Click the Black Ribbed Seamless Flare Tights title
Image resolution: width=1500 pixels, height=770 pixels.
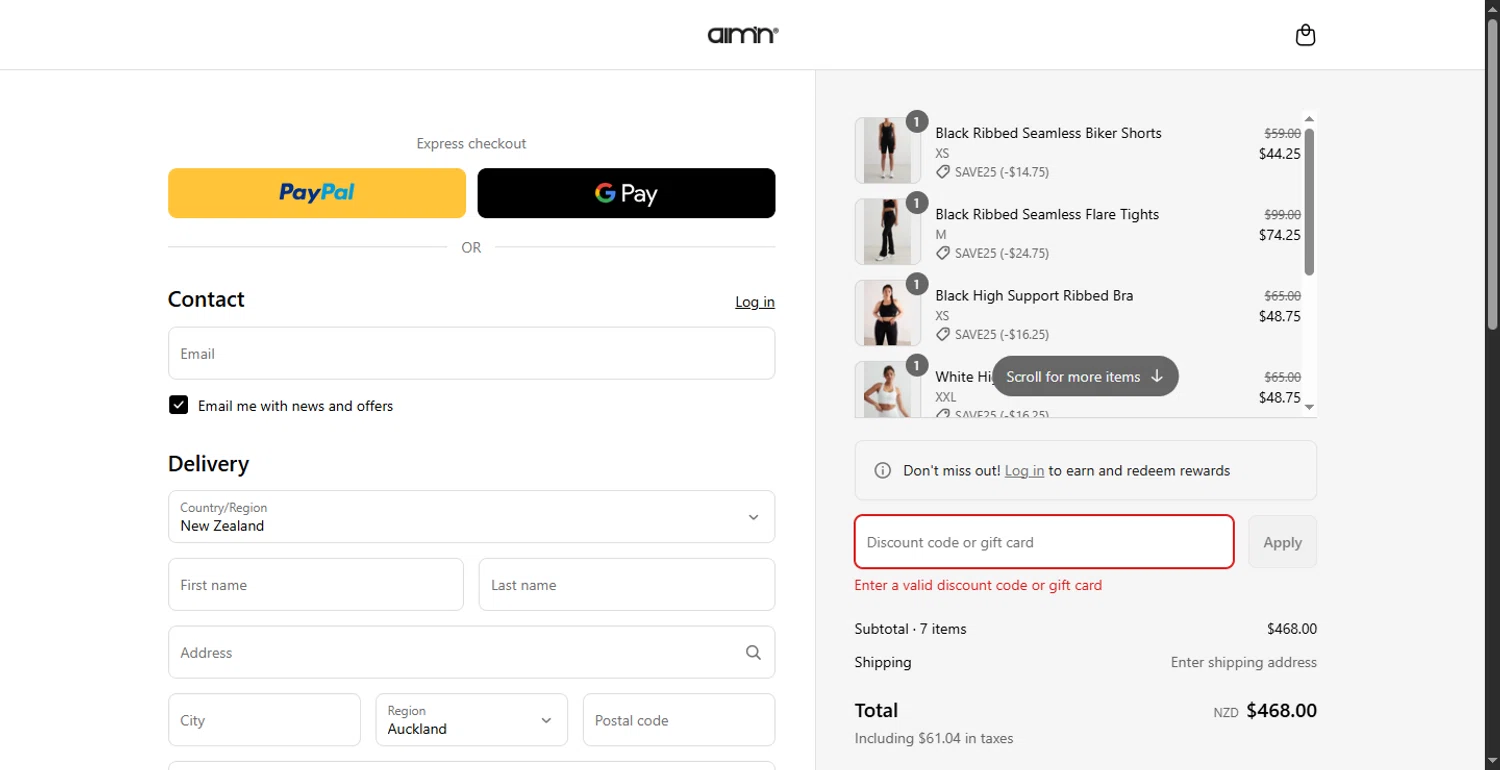1047,214
